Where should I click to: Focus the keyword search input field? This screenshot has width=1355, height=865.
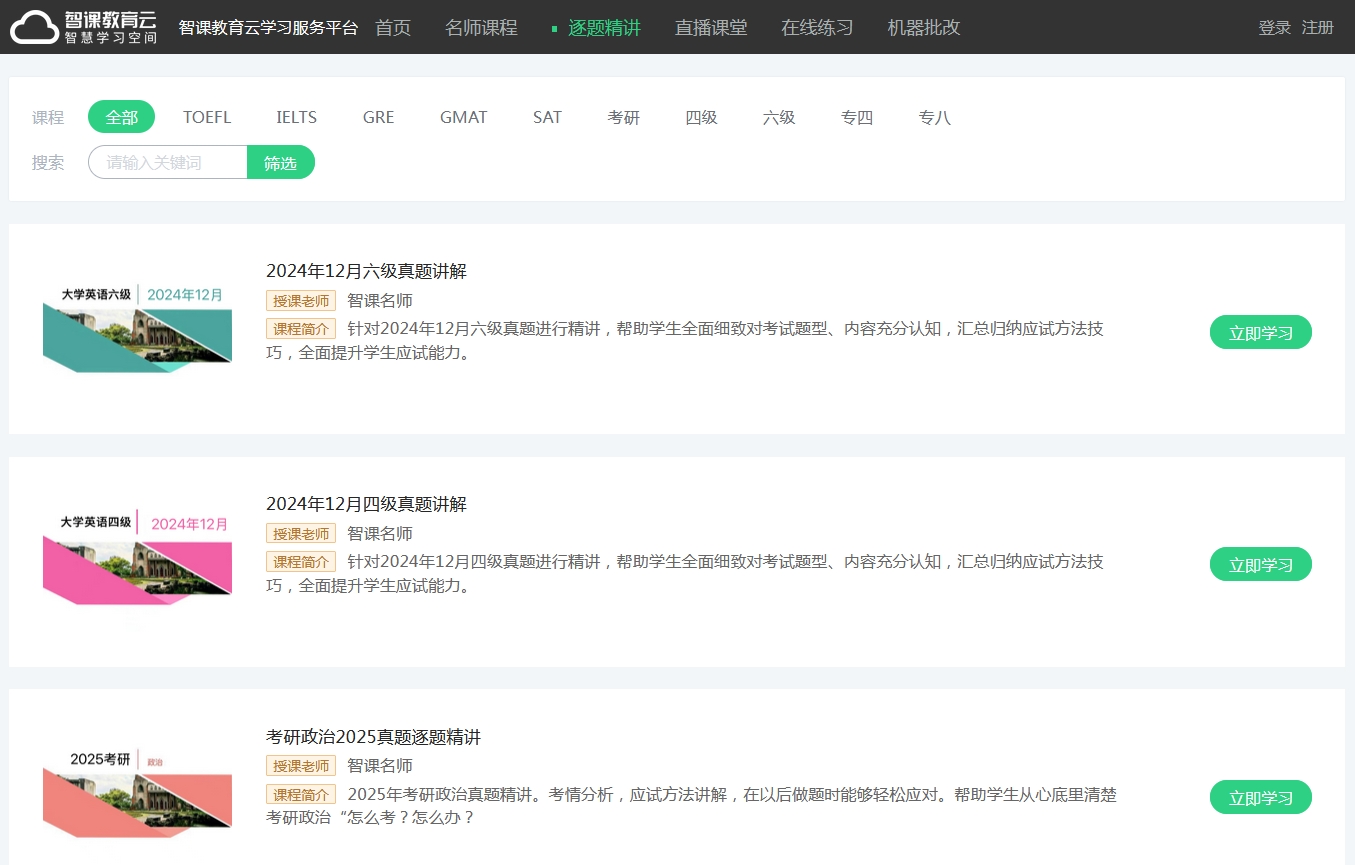[168, 162]
